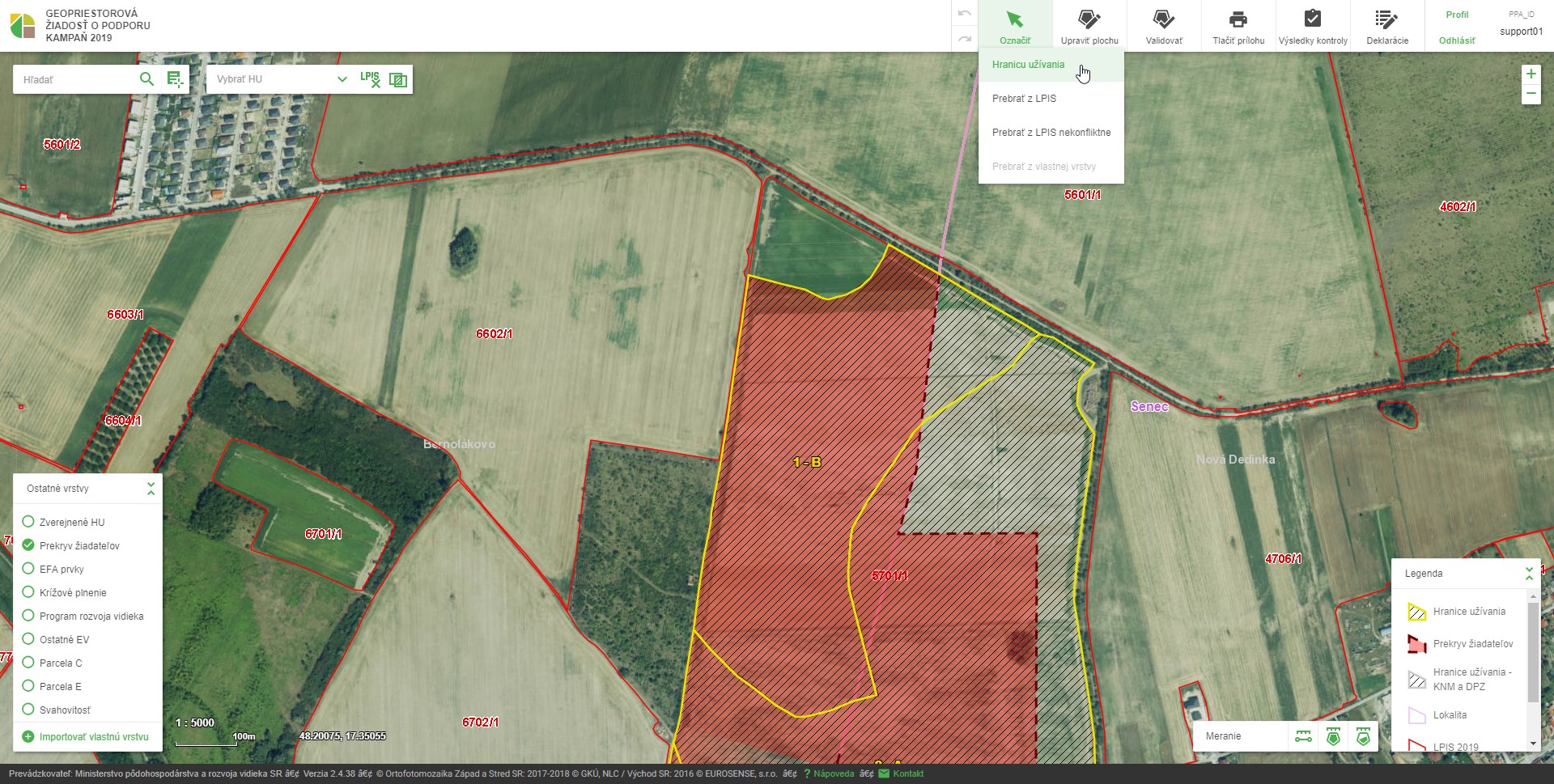
Task: Enable the Krížové plnenie layer
Action: 28,592
